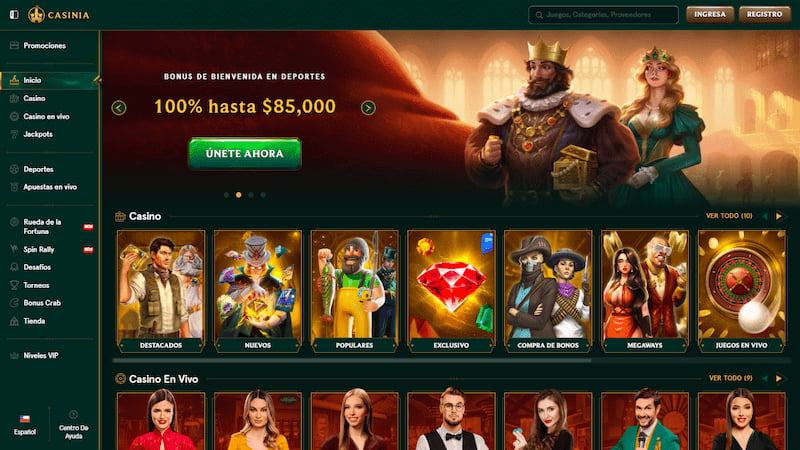Click the ÚNETE AHORA button
Viewport: 800px width, 450px height.
(245, 154)
